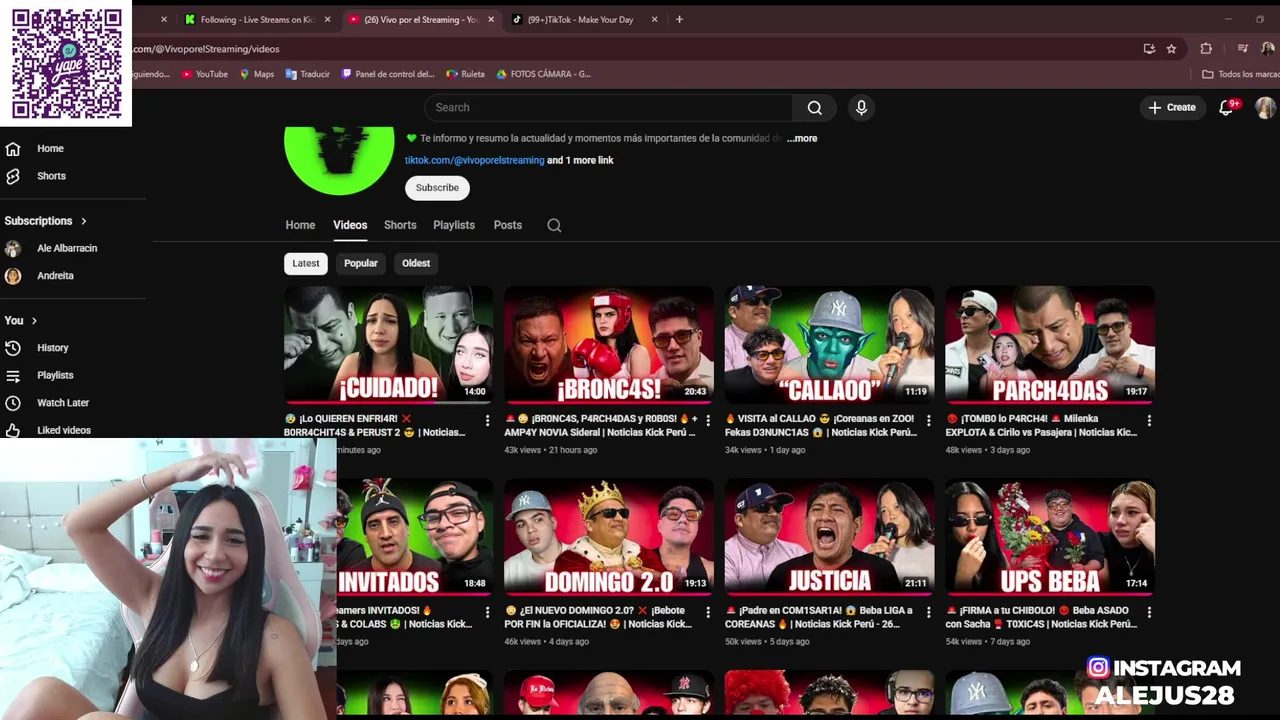Open the ¡BRONC4S! video thumbnail
Image resolution: width=1280 pixels, height=720 pixels.
[x=609, y=345]
